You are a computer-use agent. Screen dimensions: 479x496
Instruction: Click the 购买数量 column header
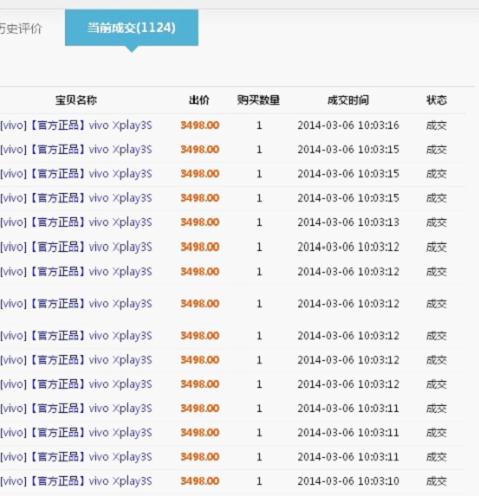(258, 100)
